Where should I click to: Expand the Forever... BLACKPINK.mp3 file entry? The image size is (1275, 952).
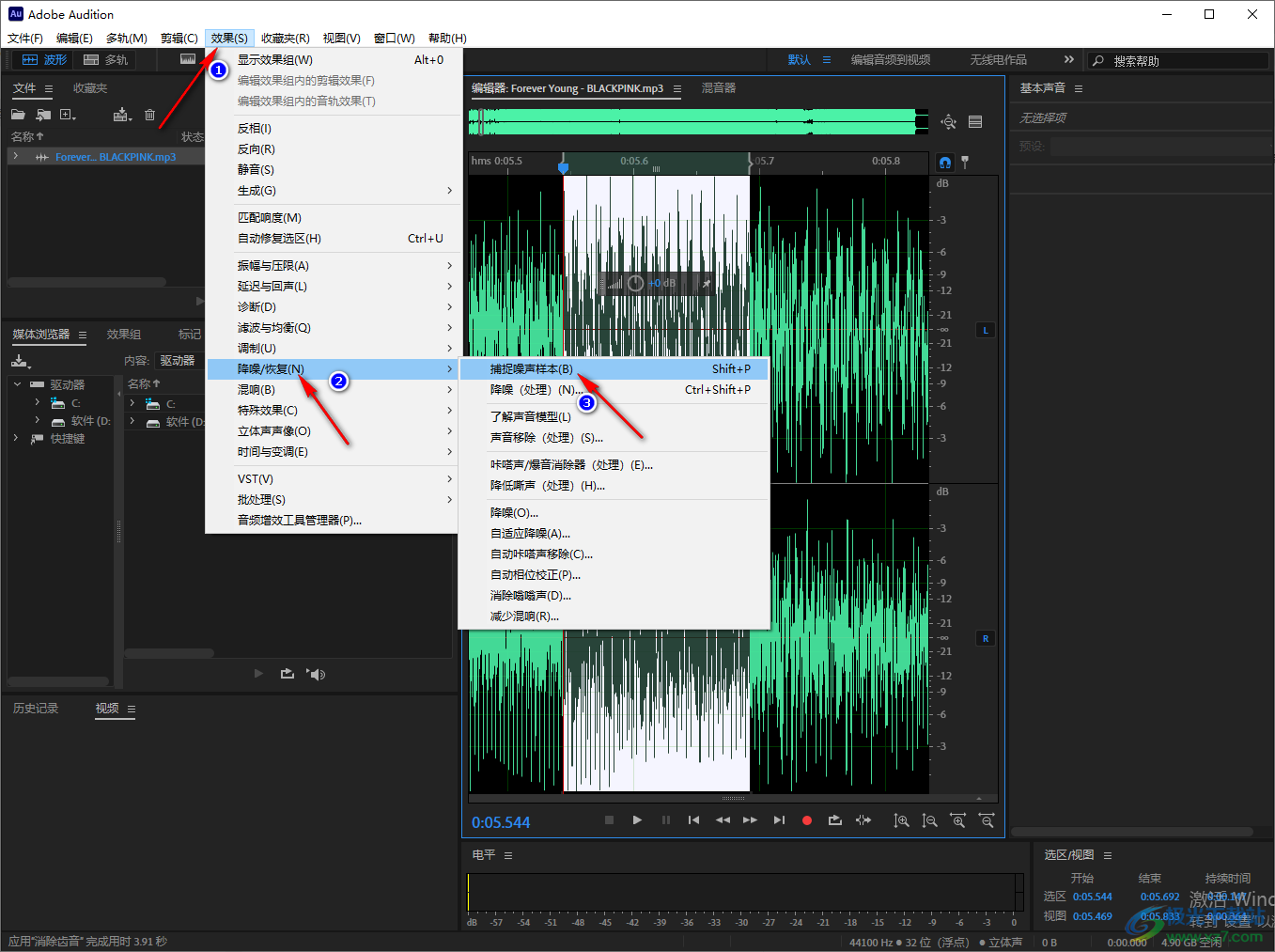pos(16,157)
